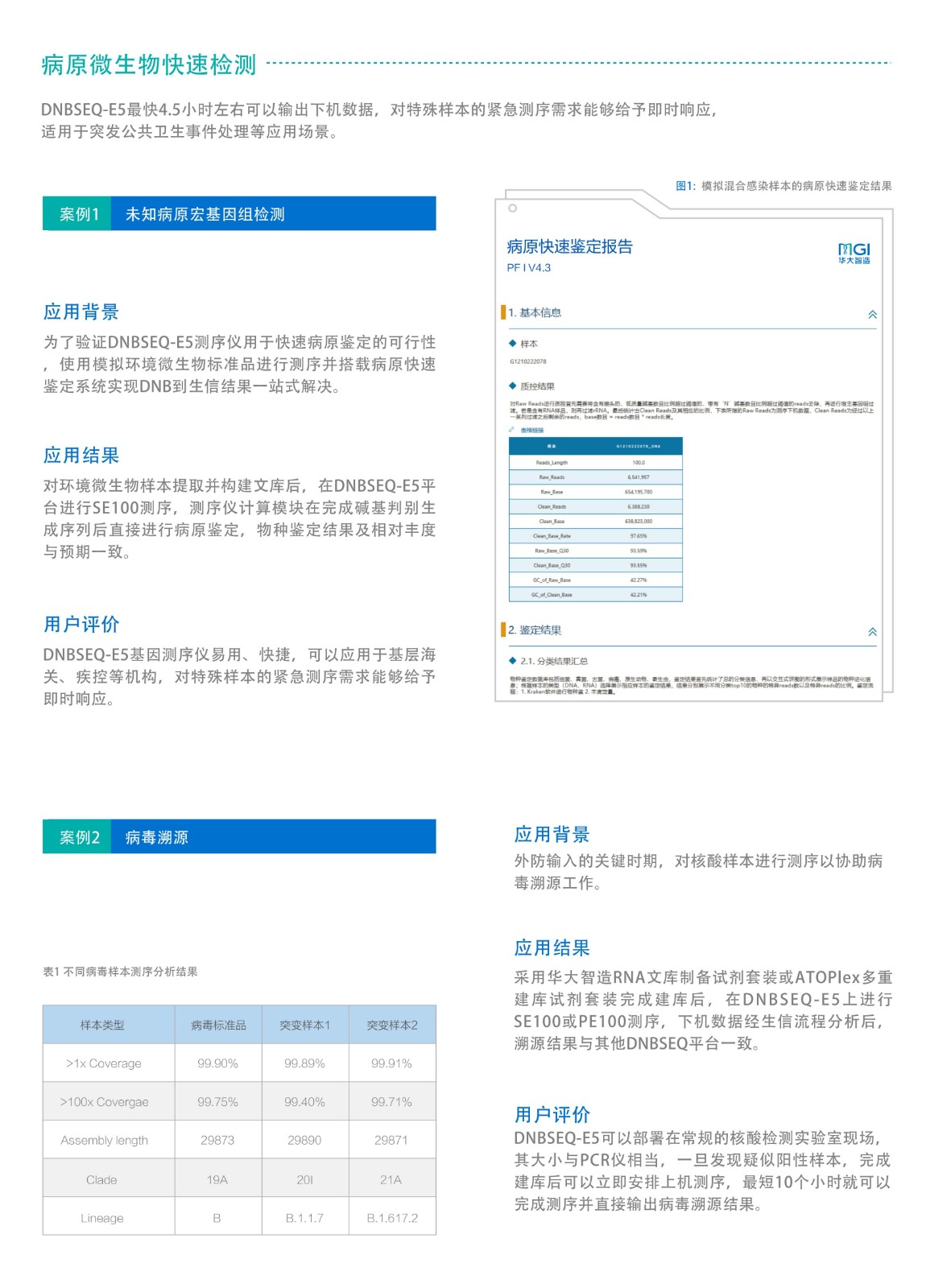Click the 病原快速鉴定报告 report title
The width and height of the screenshot is (951, 1288).
569,246
